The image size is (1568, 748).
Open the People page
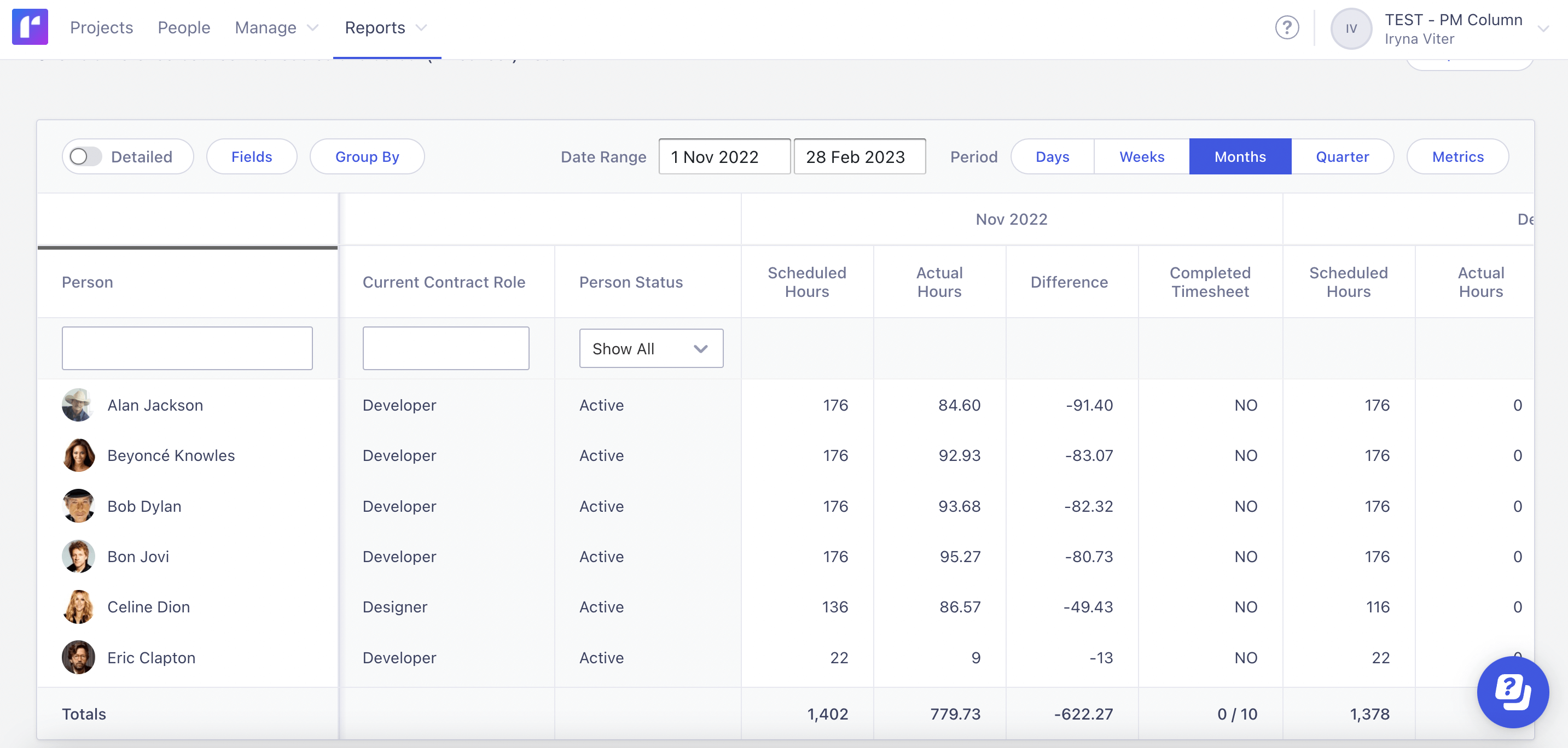coord(184,28)
